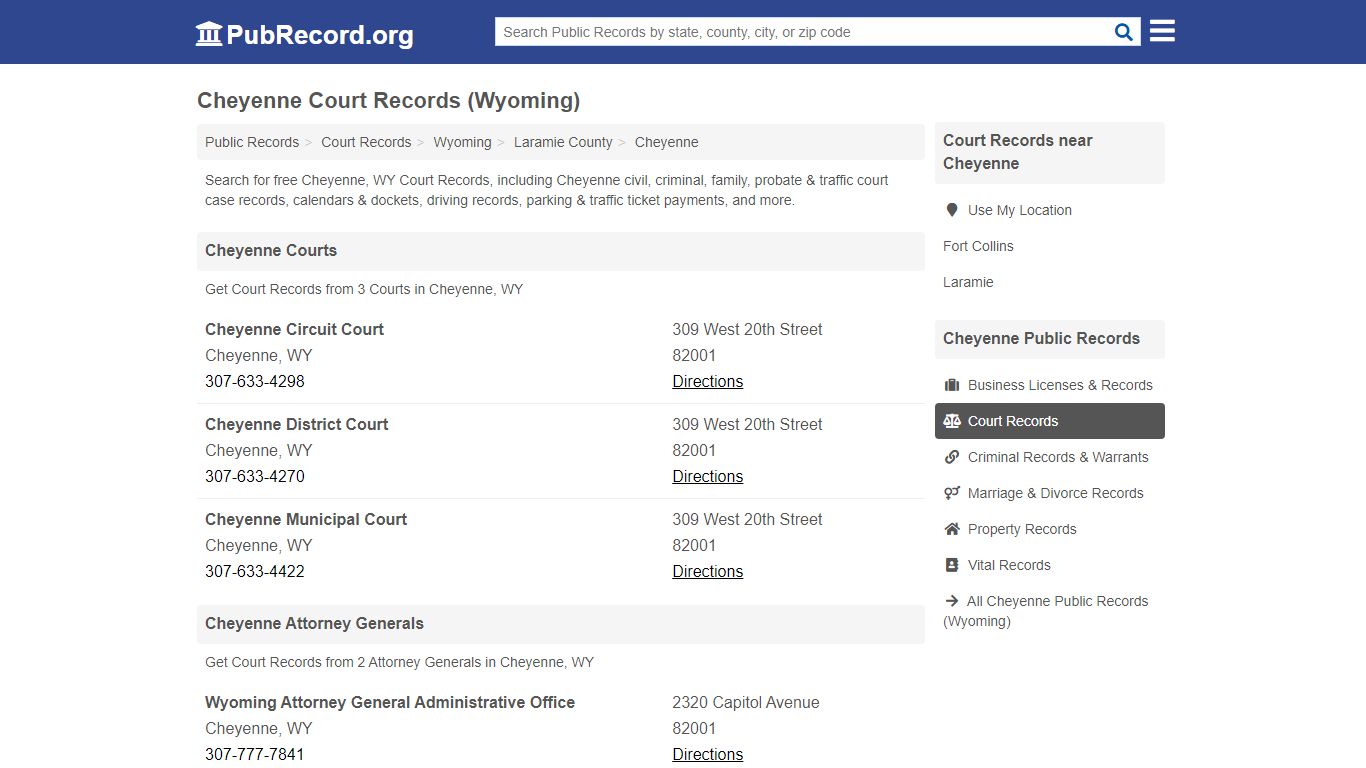Click the magnifying glass search icon

click(x=1124, y=32)
